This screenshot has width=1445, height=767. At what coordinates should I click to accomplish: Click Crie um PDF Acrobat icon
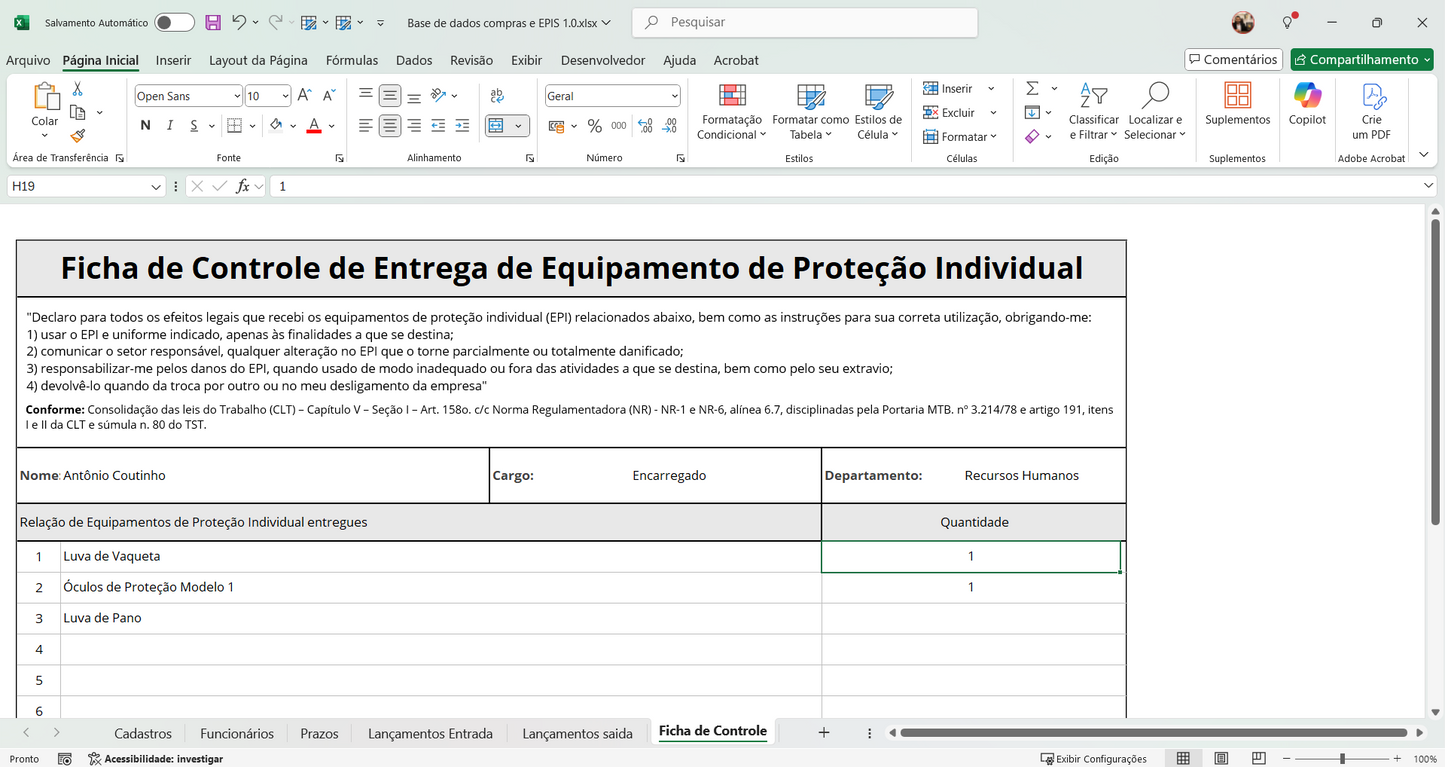pos(1372,110)
